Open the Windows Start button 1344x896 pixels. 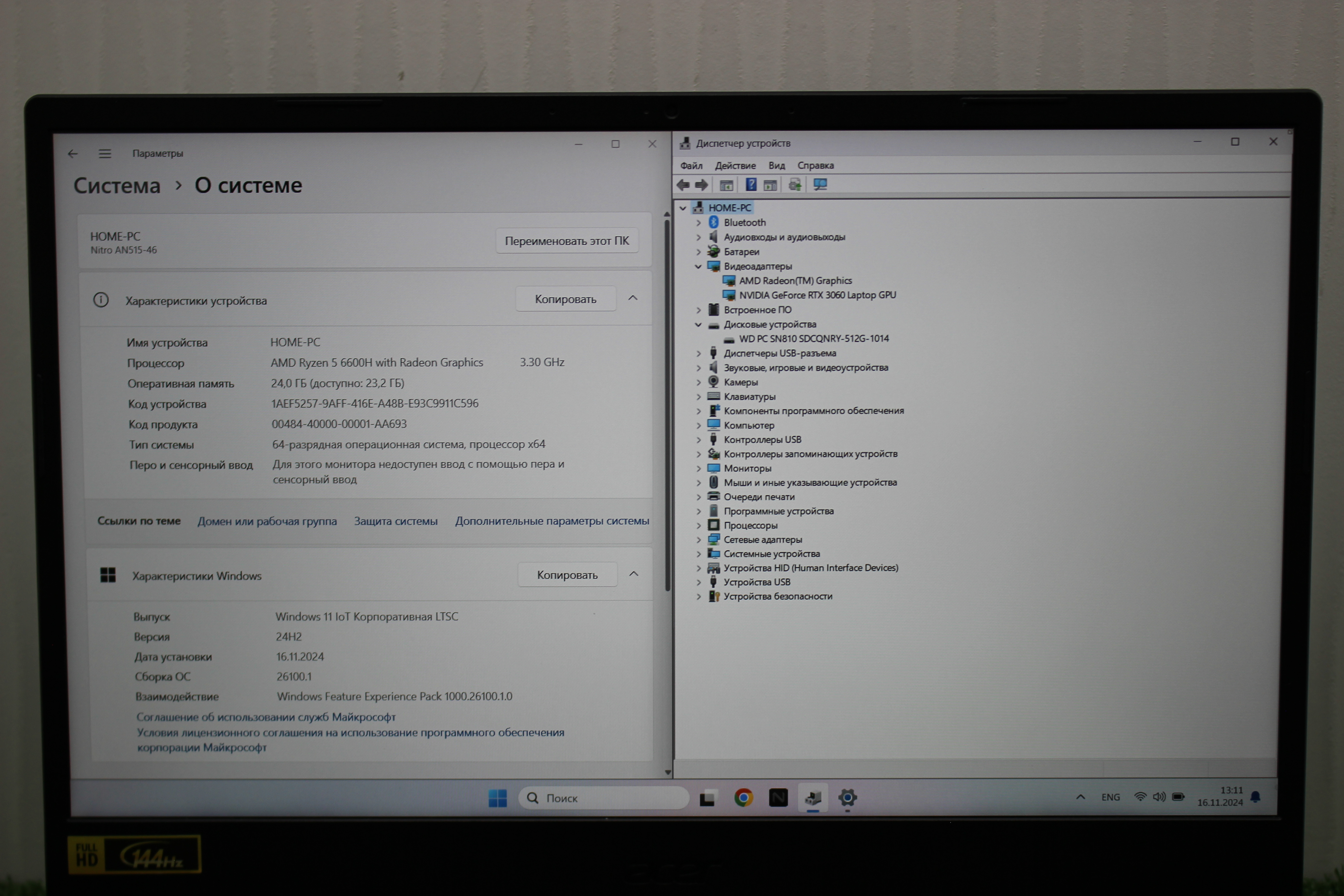(x=497, y=798)
